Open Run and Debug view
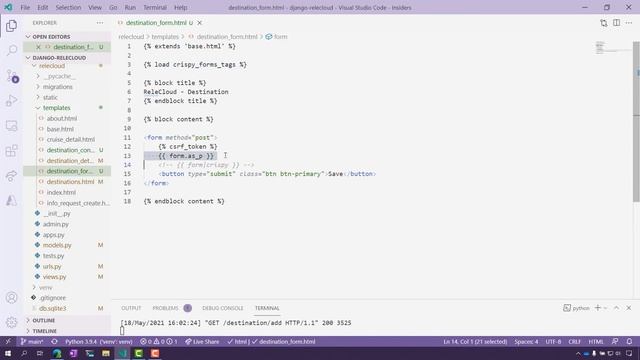This screenshot has height=360, width=640. pyautogui.click(x=11, y=100)
